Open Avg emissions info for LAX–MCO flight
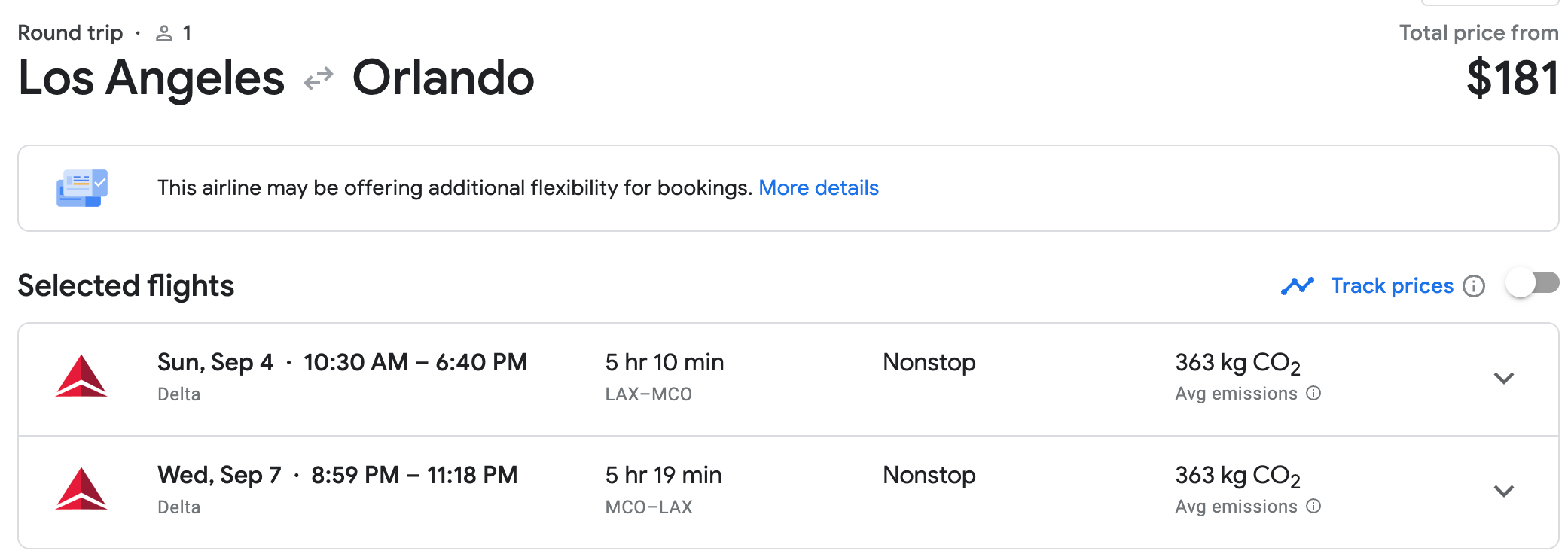The height and width of the screenshot is (560, 1568). 1313,393
